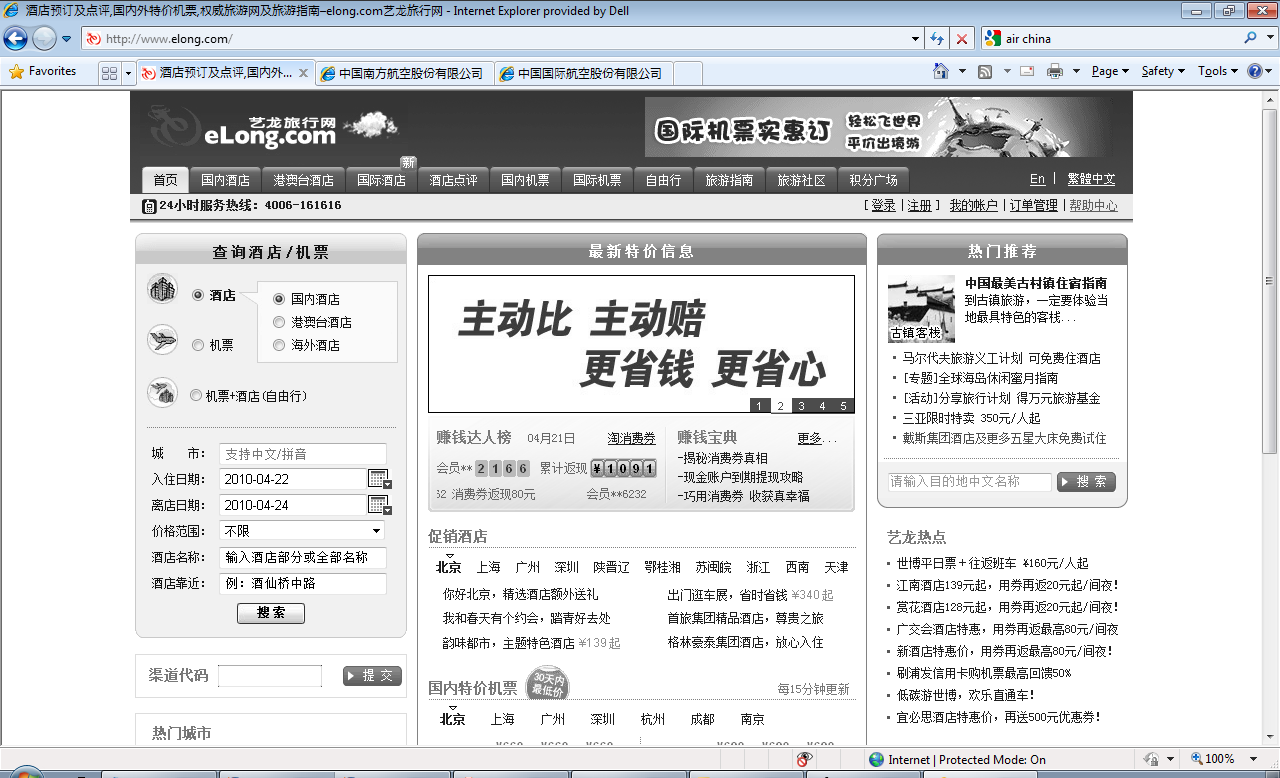Click the status bar popup blocker icon
Screen dimensions: 1280x778
click(x=804, y=760)
